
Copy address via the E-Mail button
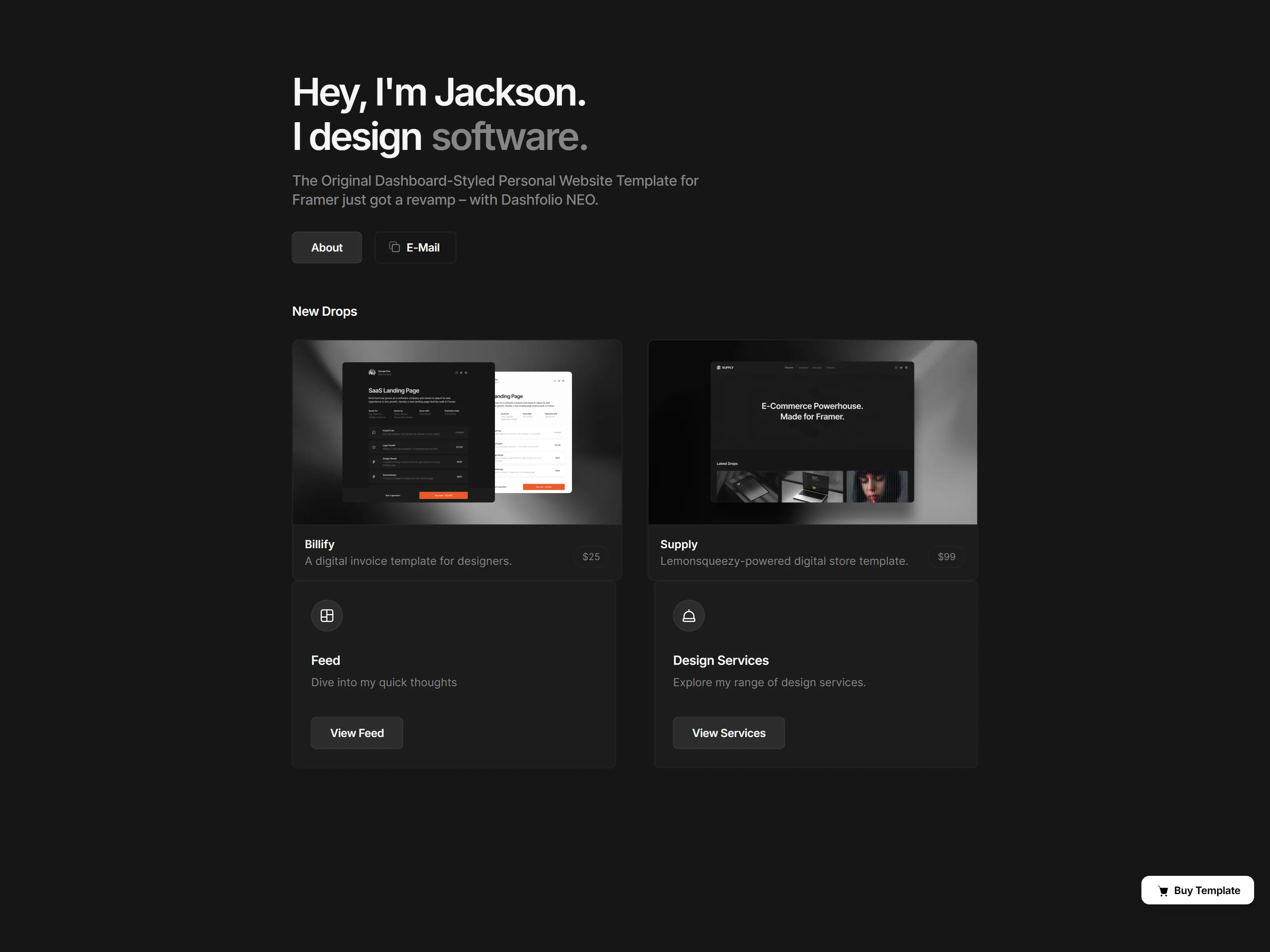point(415,248)
